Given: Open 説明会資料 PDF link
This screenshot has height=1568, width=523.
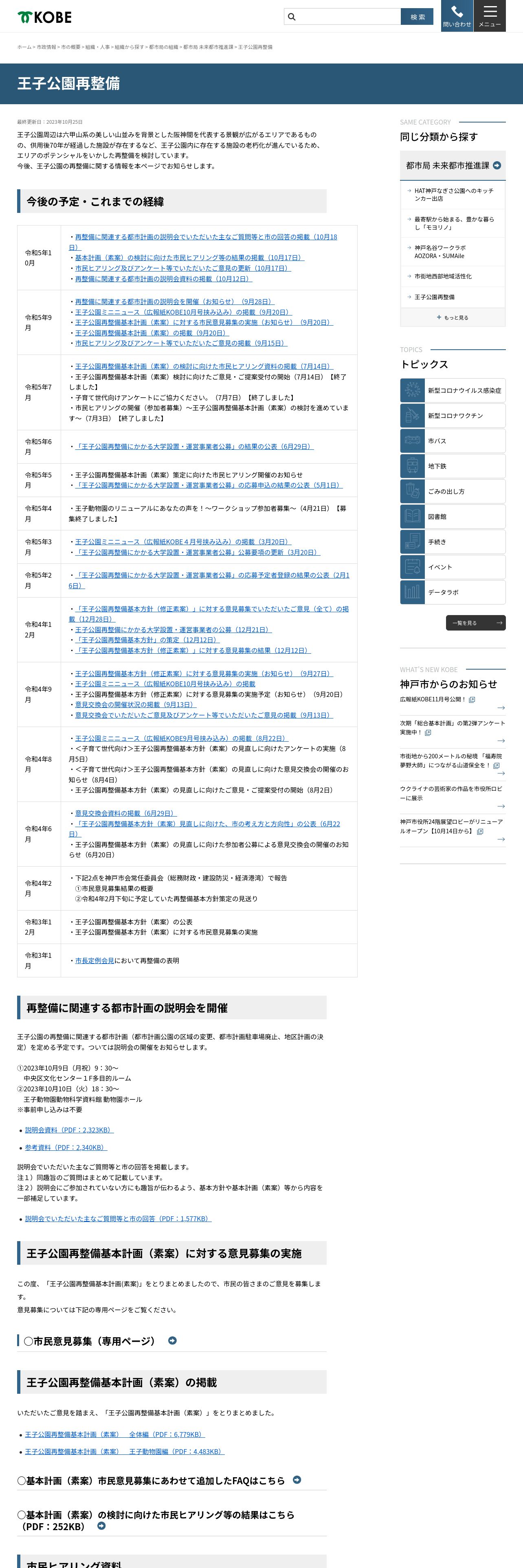Looking at the screenshot, I should click(69, 1130).
